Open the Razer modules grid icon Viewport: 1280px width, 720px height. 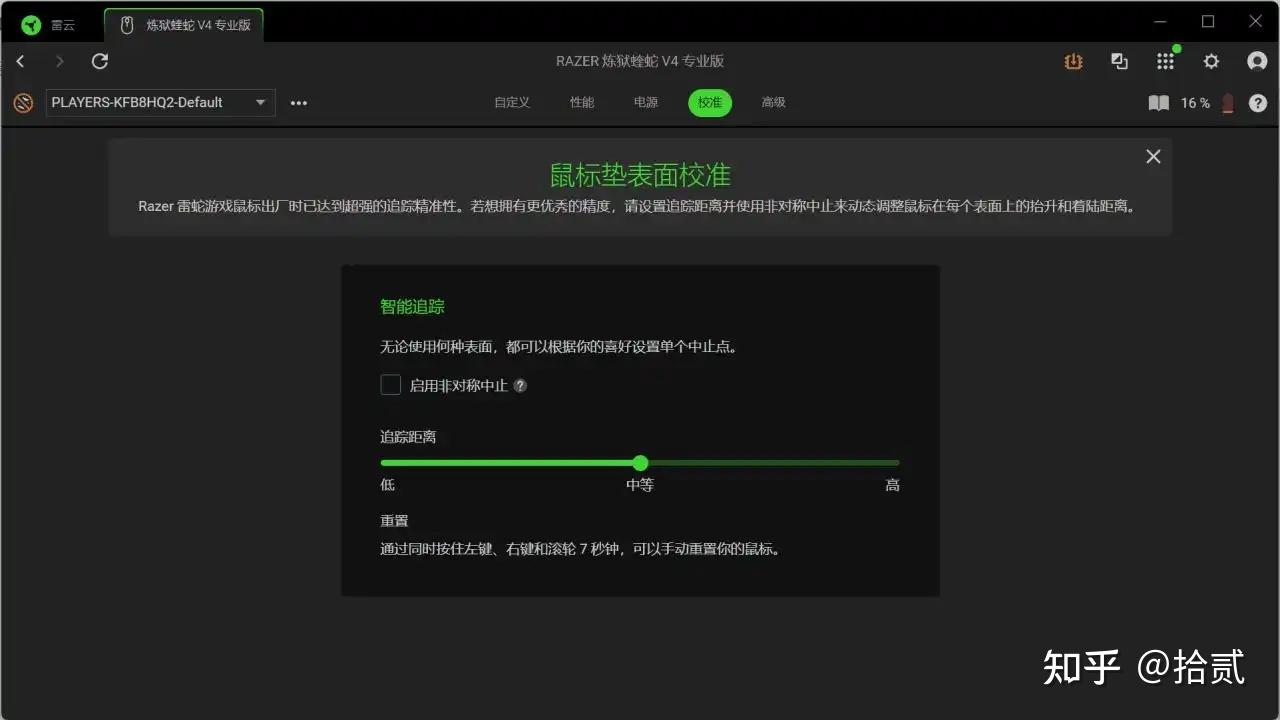tap(1165, 61)
